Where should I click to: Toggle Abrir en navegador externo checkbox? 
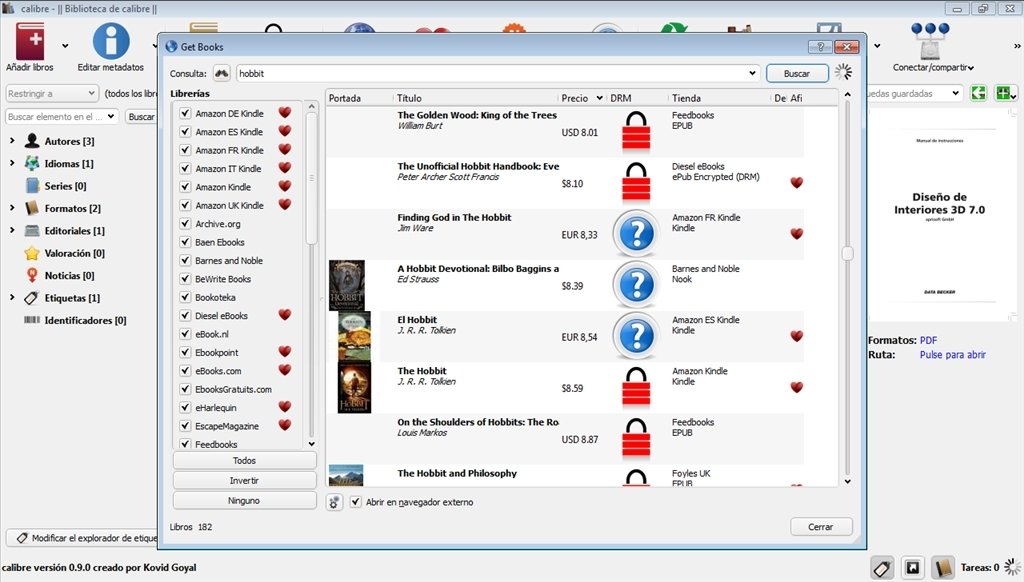[x=356, y=502]
